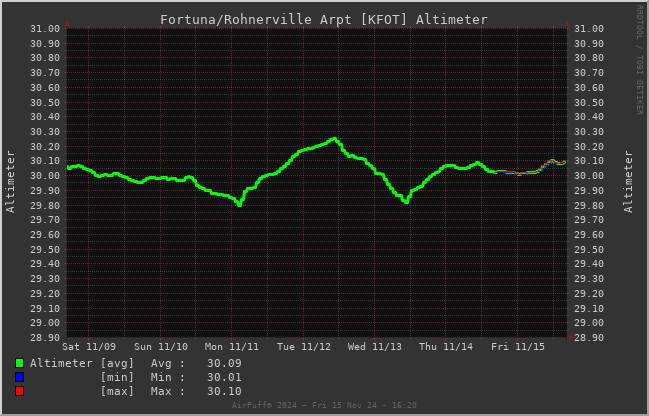Click the chart title Fortuna/Rohnerville Arpt [KFOT] Altimeter
Image resolution: width=649 pixels, height=416 pixels.
(324, 19)
